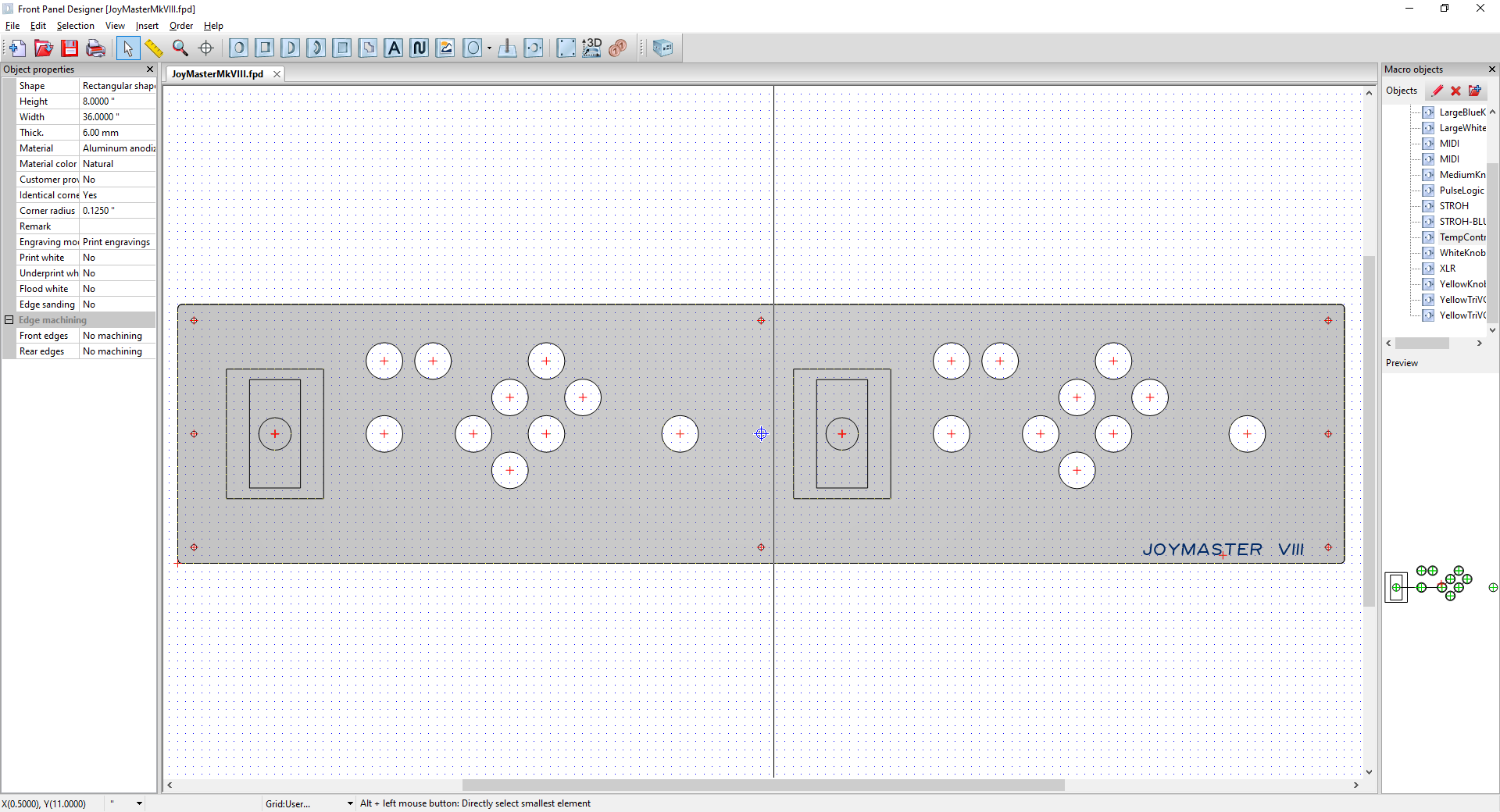This screenshot has width=1500, height=812.
Task: Click the printer icon in toolbar
Action: (x=95, y=48)
